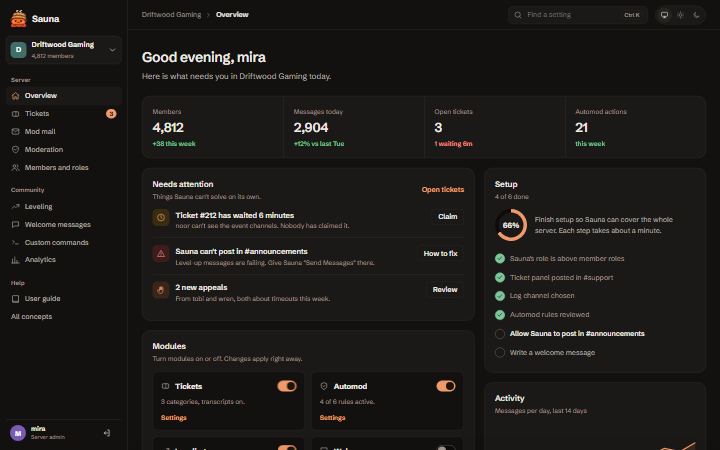
Task: Click 'Ticket #212 has waited 6 minutes' title
Action: click(x=235, y=215)
